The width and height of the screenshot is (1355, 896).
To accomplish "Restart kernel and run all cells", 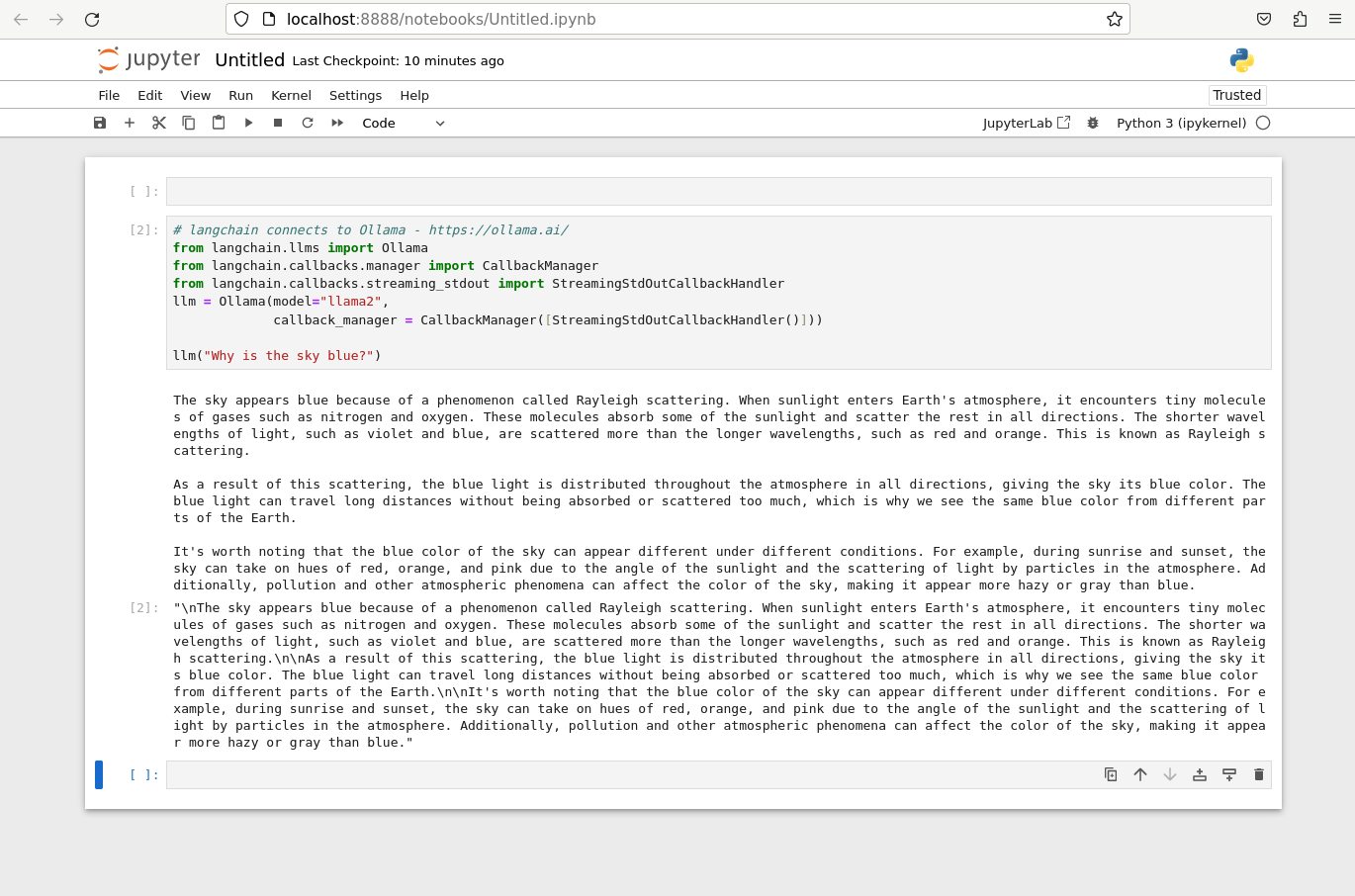I will [x=337, y=123].
